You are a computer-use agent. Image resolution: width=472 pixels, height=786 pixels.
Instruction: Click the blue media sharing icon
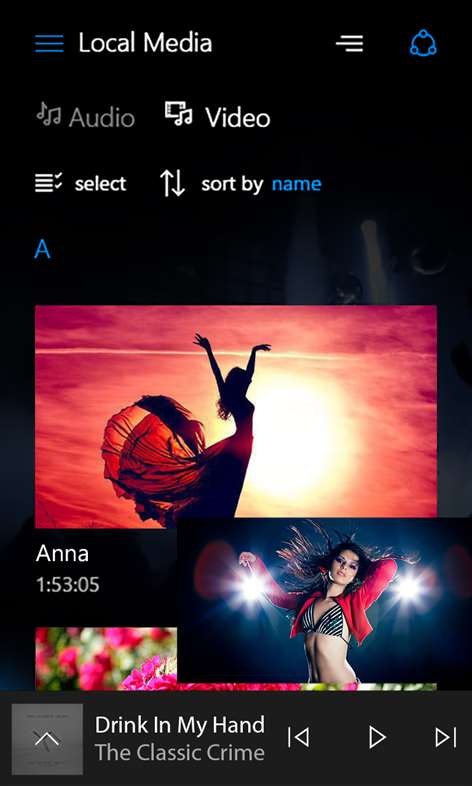tap(423, 43)
